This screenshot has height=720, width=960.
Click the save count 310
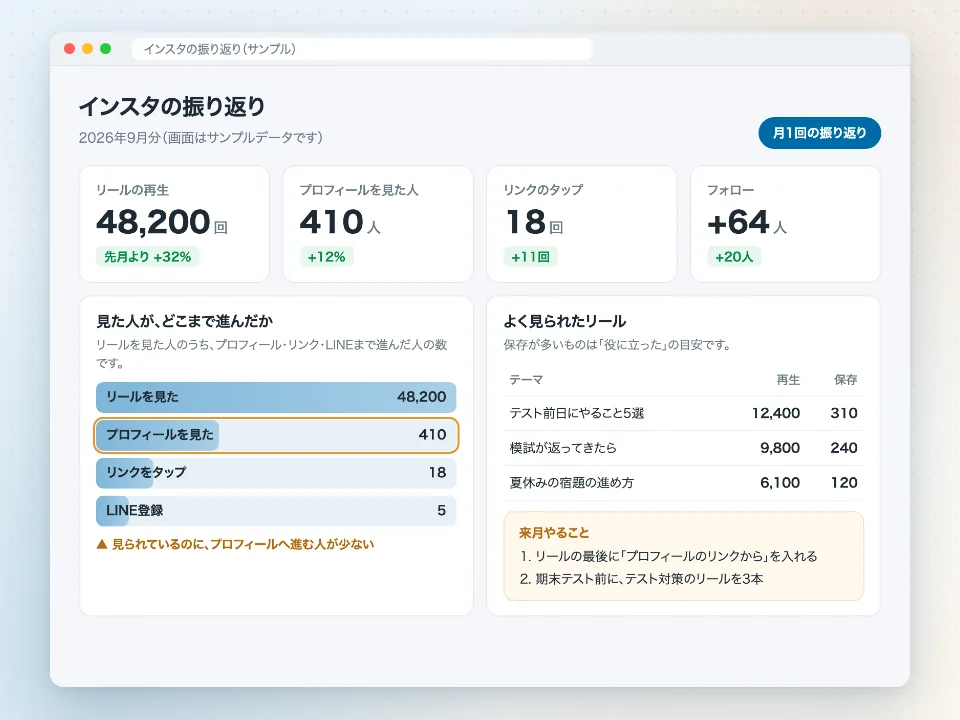pyautogui.click(x=844, y=413)
